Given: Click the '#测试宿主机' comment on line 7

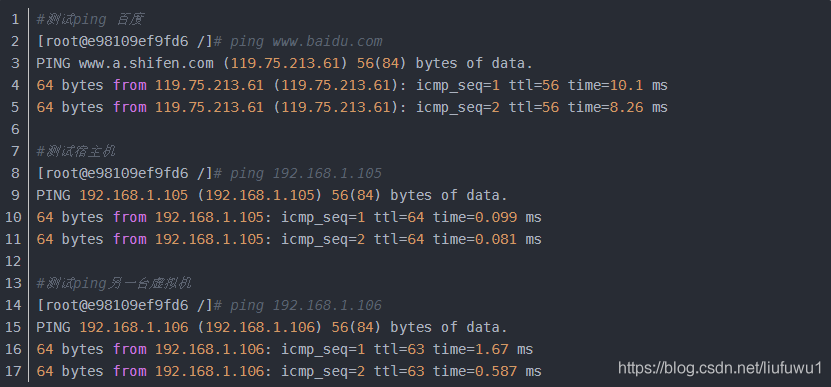Looking at the screenshot, I should [76, 152].
